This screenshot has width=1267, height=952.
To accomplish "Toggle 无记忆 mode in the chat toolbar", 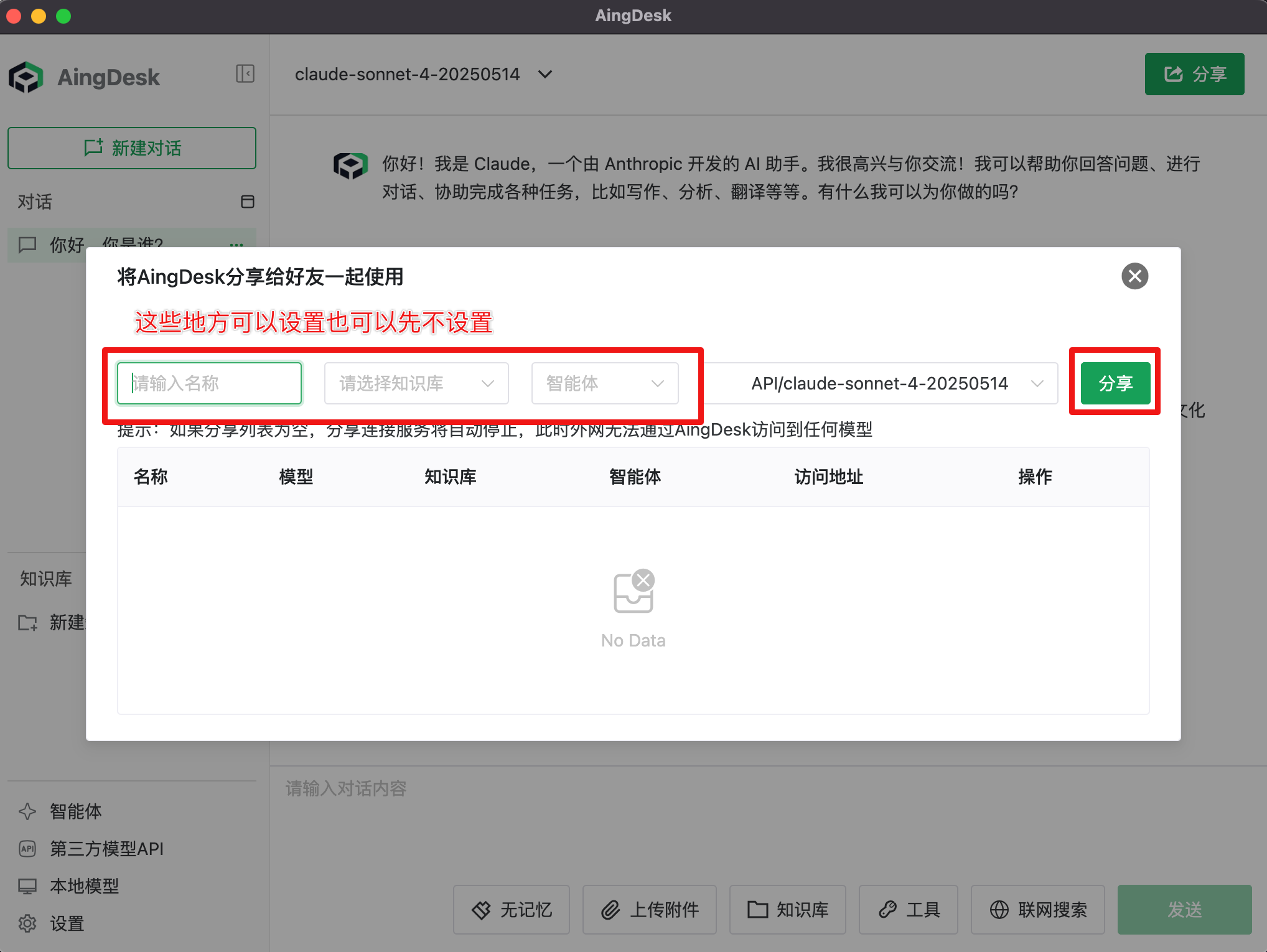I will click(511, 910).
